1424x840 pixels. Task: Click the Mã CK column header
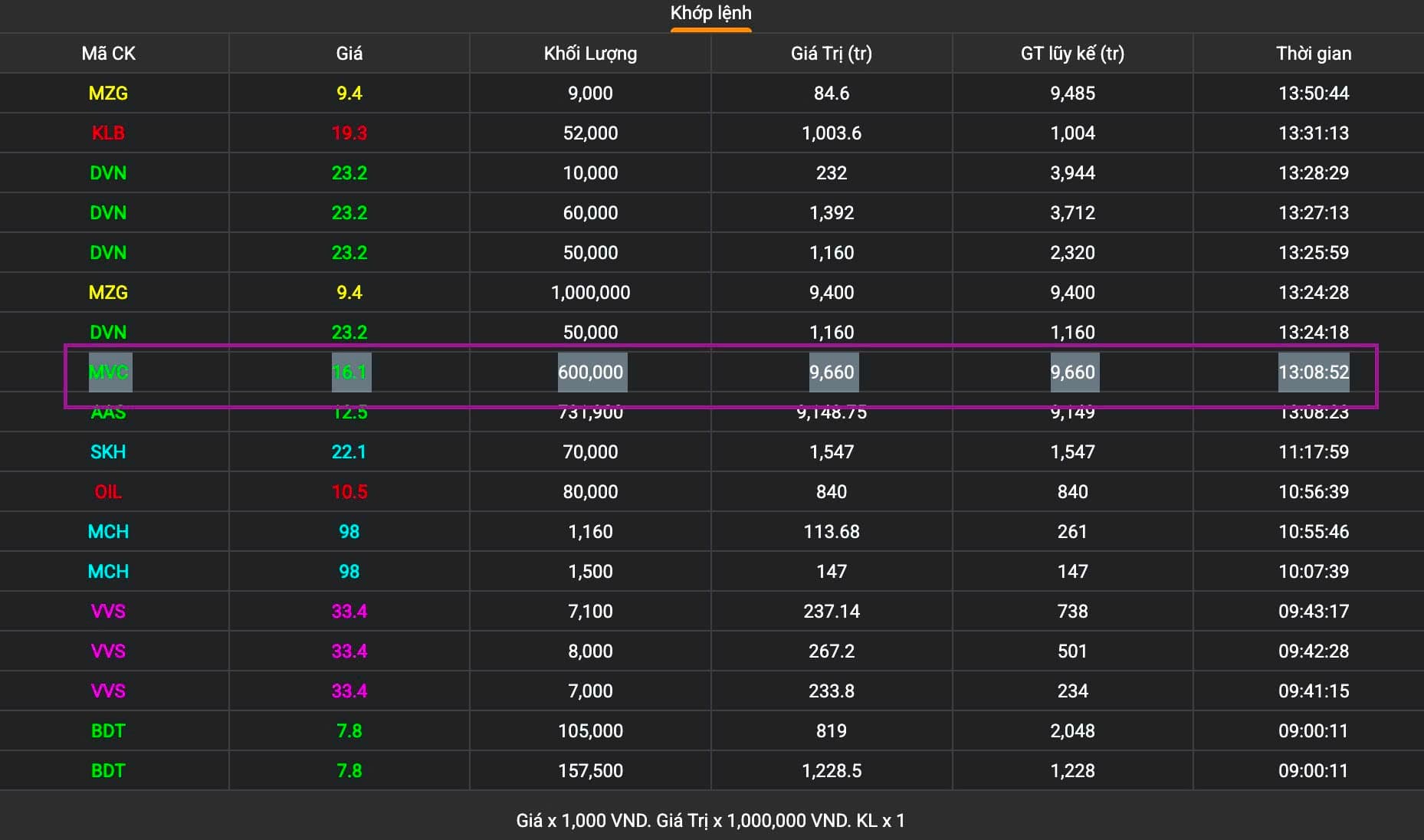pyautogui.click(x=108, y=54)
